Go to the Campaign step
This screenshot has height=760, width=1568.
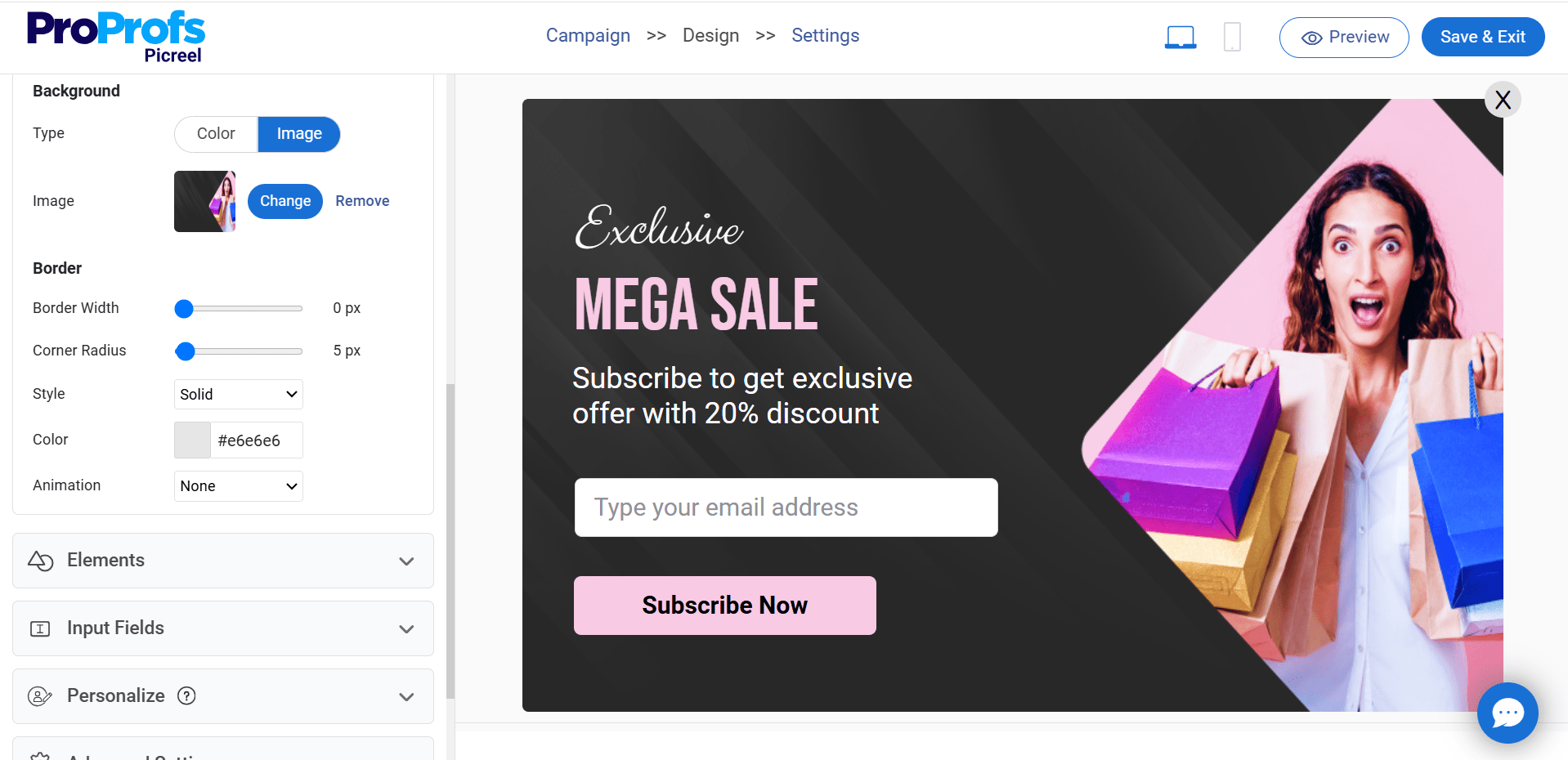pyautogui.click(x=588, y=36)
